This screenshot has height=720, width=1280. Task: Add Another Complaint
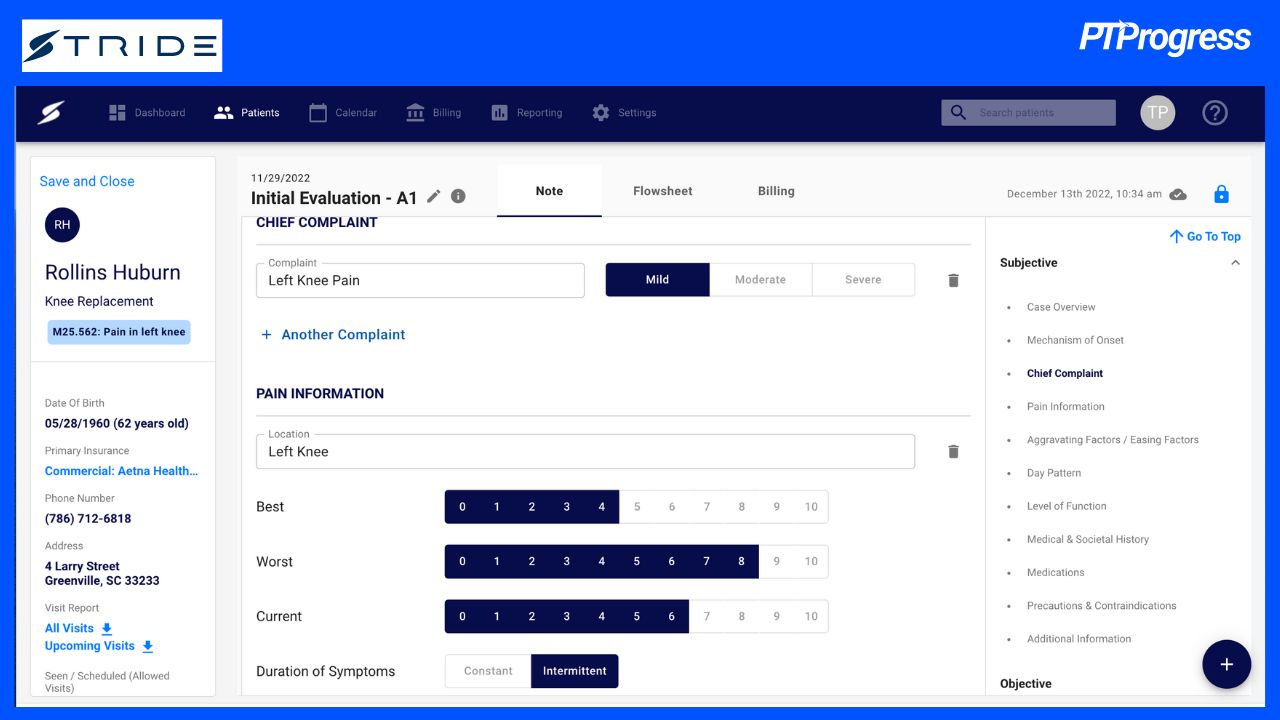coord(333,334)
